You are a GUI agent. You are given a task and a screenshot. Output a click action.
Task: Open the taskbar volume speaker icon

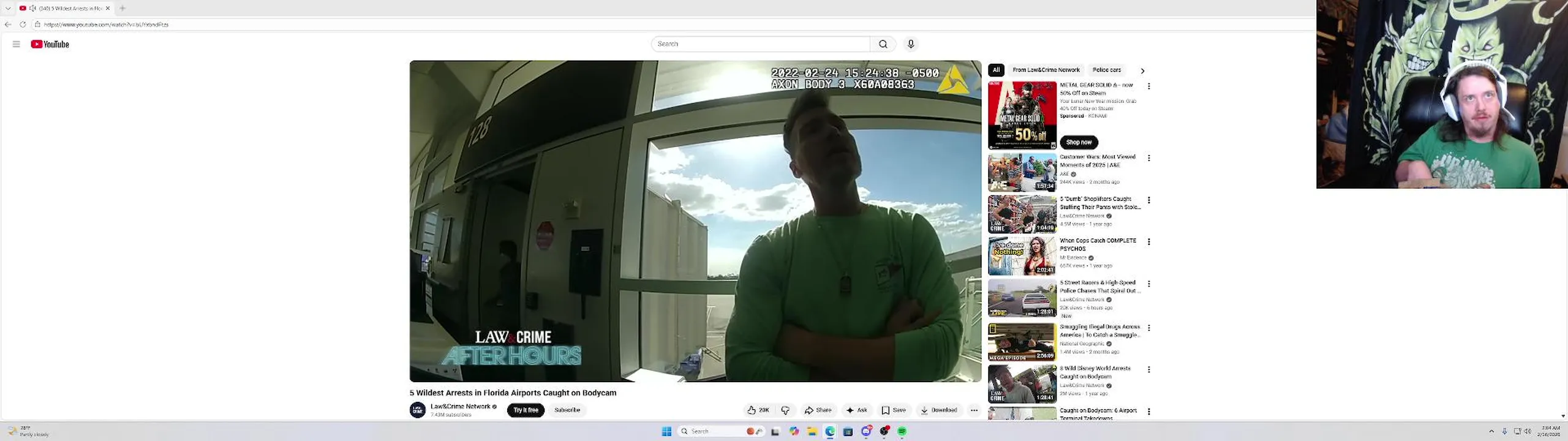pos(1527,431)
